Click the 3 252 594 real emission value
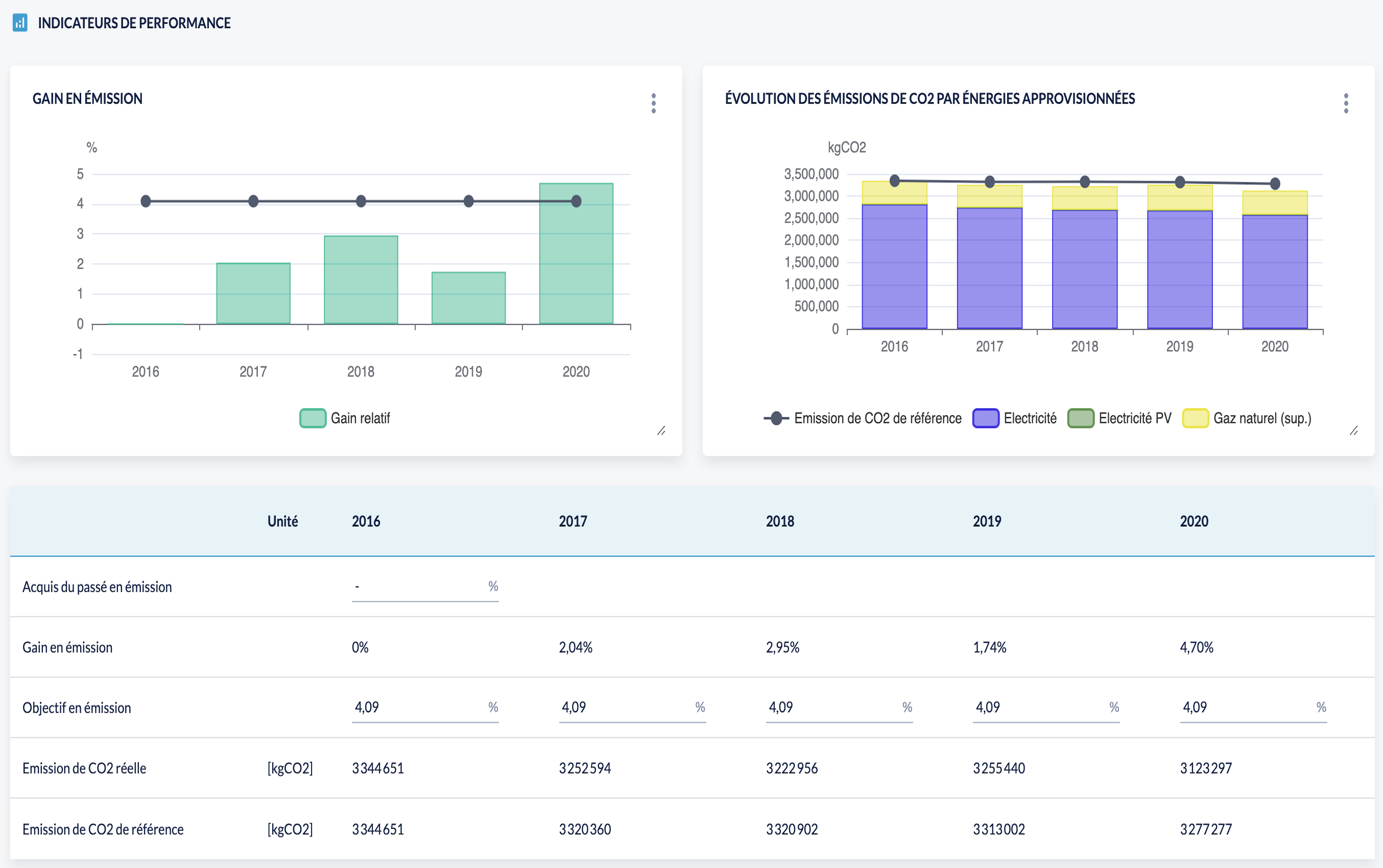 tap(585, 768)
